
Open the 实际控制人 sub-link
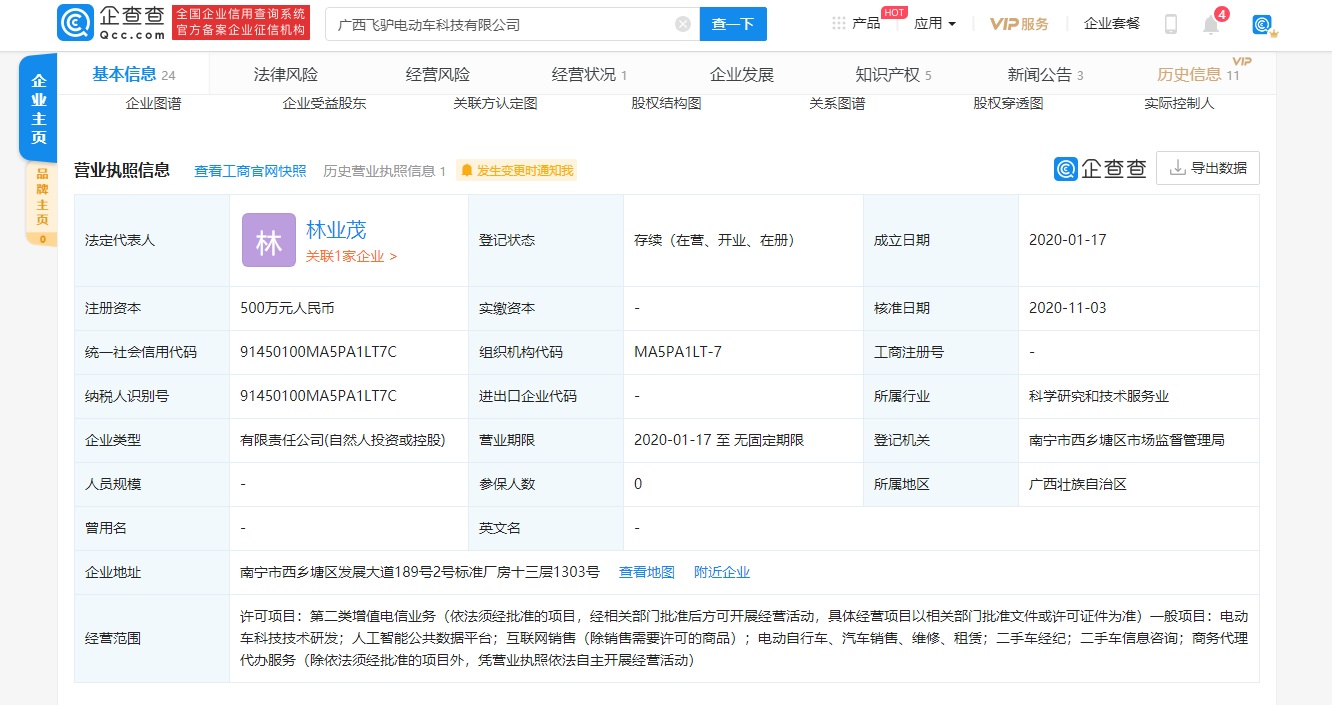(1179, 103)
